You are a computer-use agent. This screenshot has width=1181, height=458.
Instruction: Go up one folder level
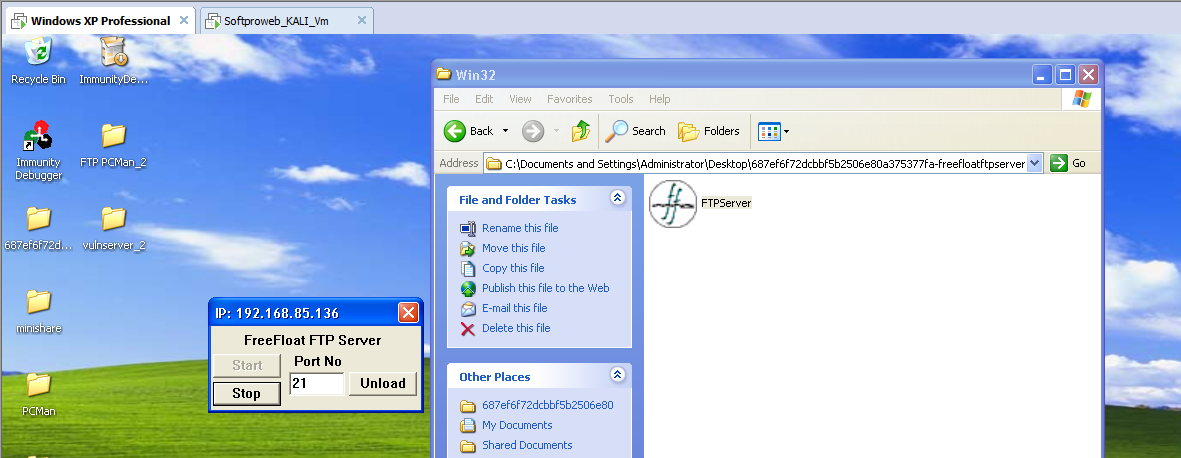click(x=581, y=131)
